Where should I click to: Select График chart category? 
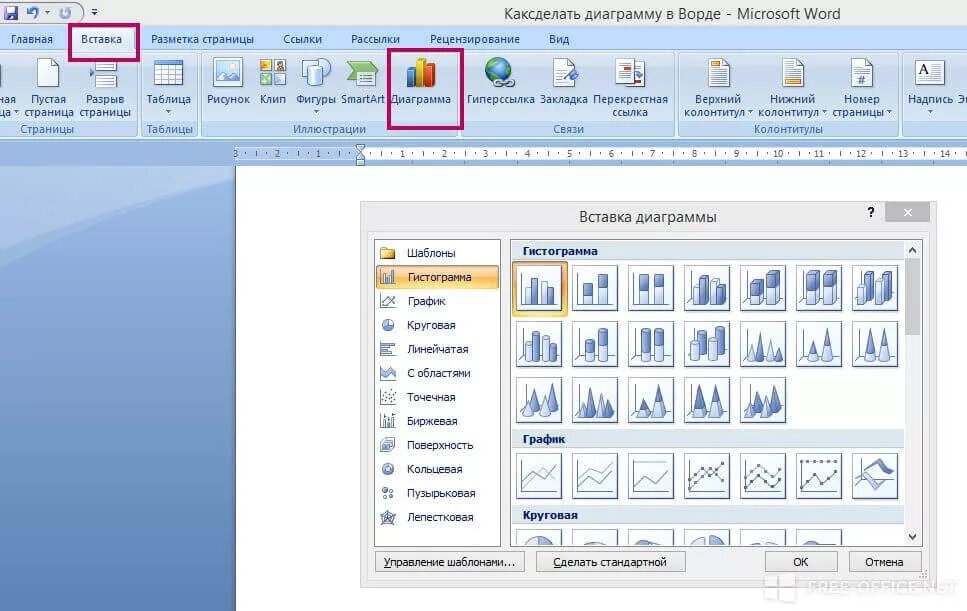pos(437,301)
